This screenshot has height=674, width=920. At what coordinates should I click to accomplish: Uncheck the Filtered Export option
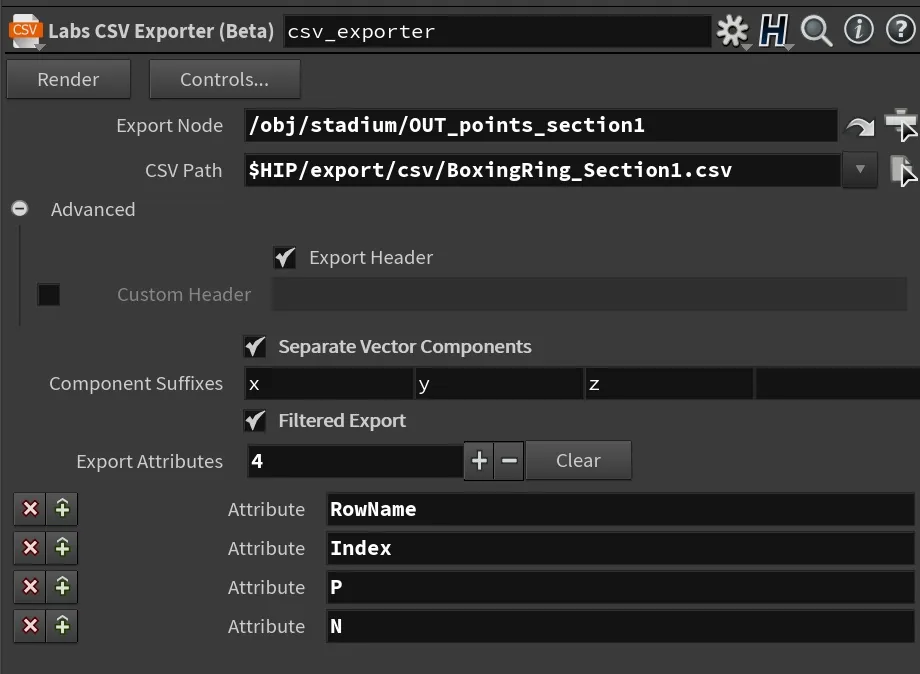tap(255, 421)
